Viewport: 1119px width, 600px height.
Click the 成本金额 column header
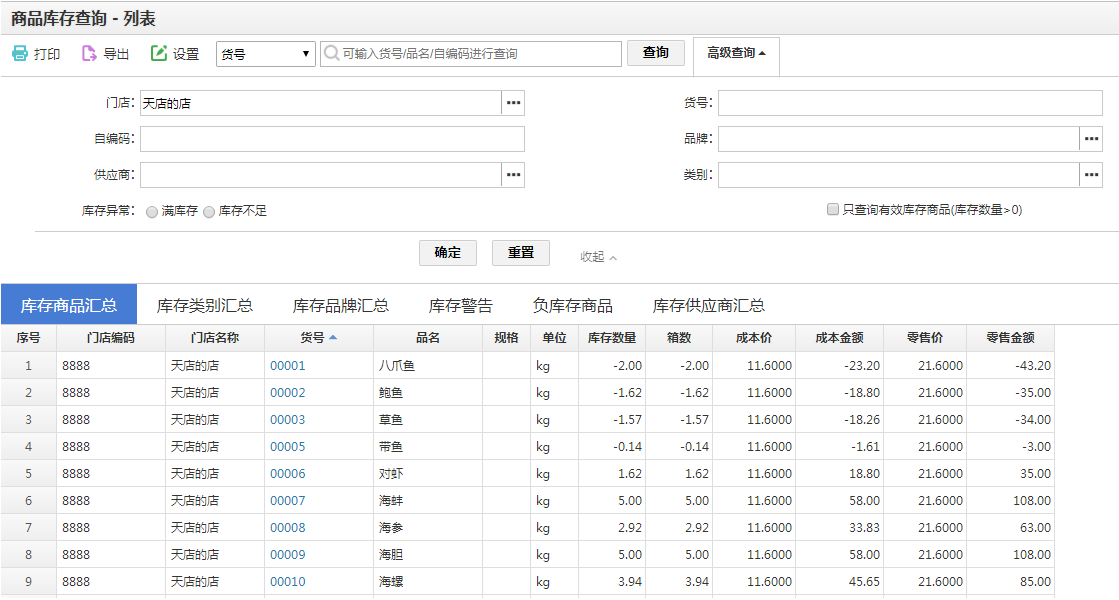point(839,337)
